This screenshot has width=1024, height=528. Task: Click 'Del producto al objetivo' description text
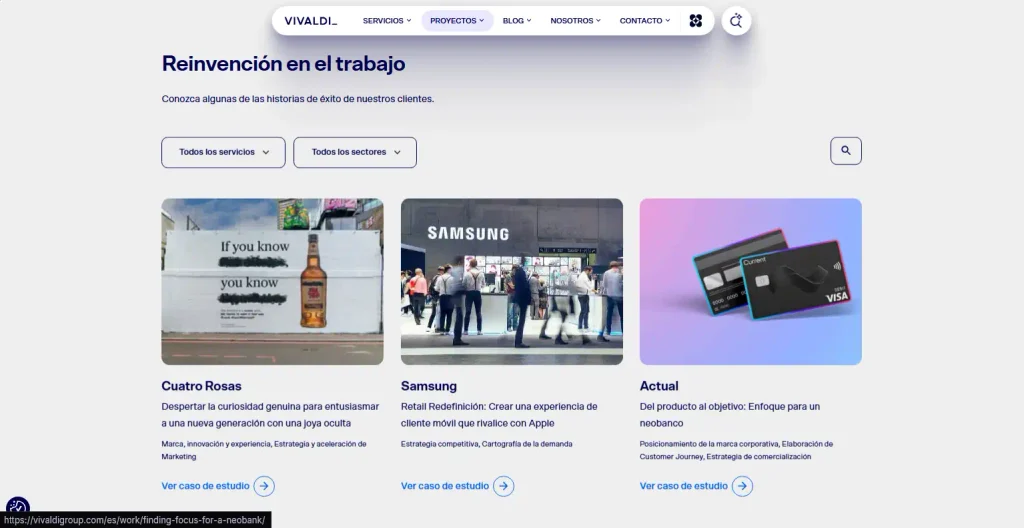[729, 415]
